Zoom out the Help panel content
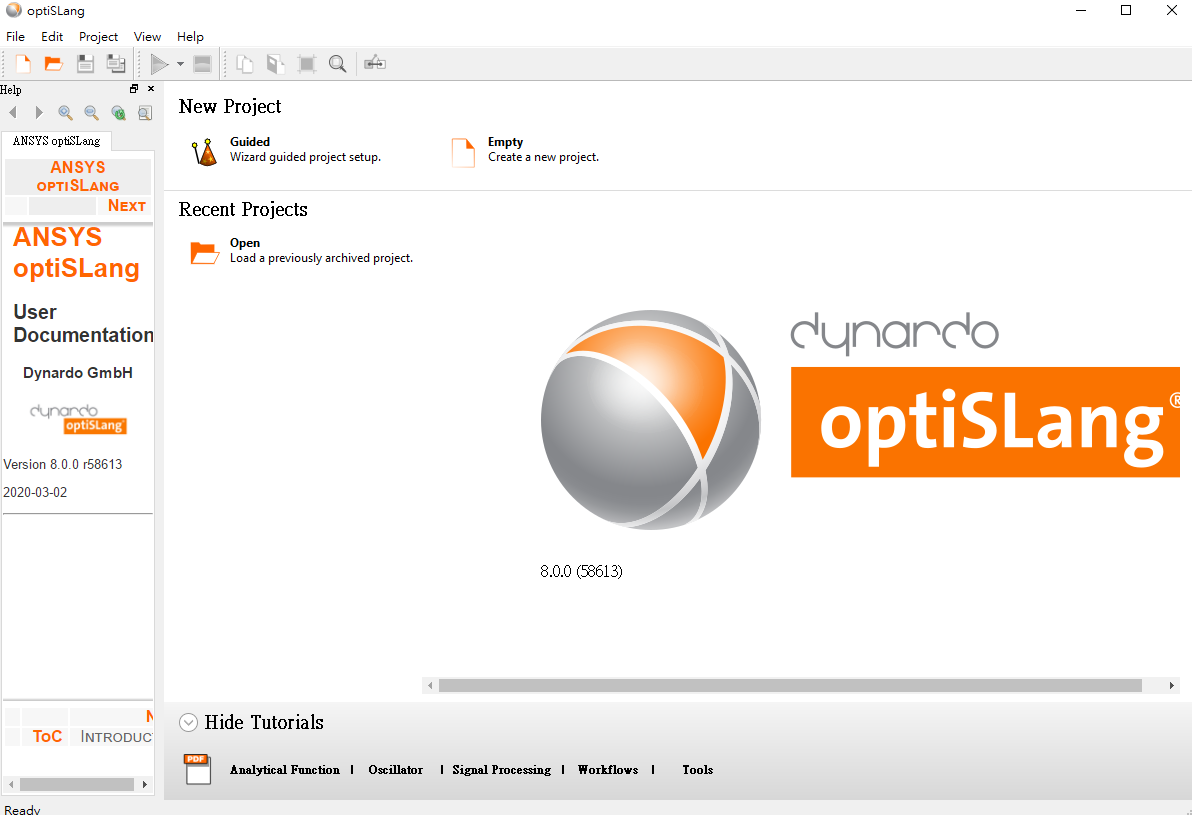Screen dimensions: 1192x815 (91, 113)
